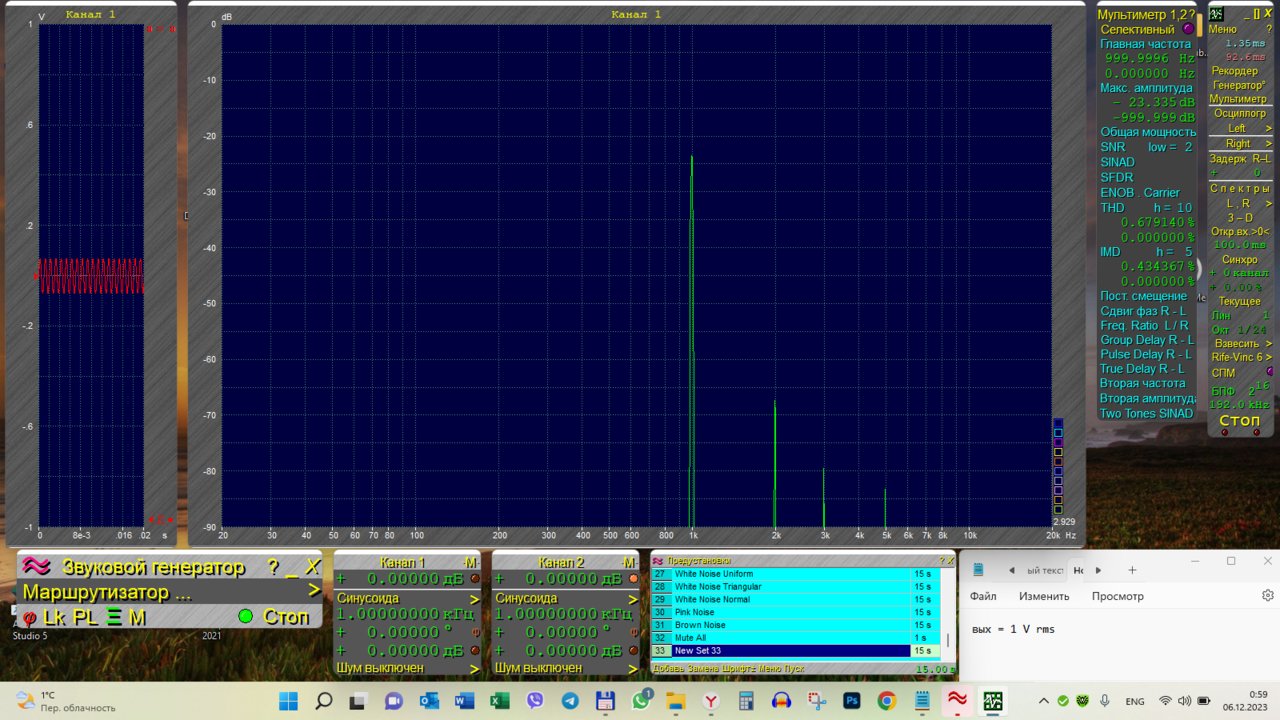
Task: Click the phase φ icon in generator panel
Action: (30, 618)
